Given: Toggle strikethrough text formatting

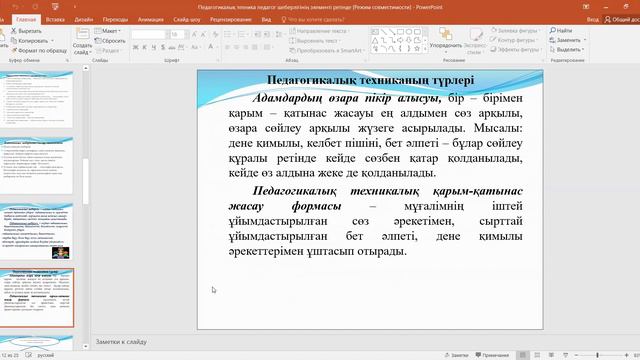Looking at the screenshot, I should pyautogui.click(x=172, y=47).
